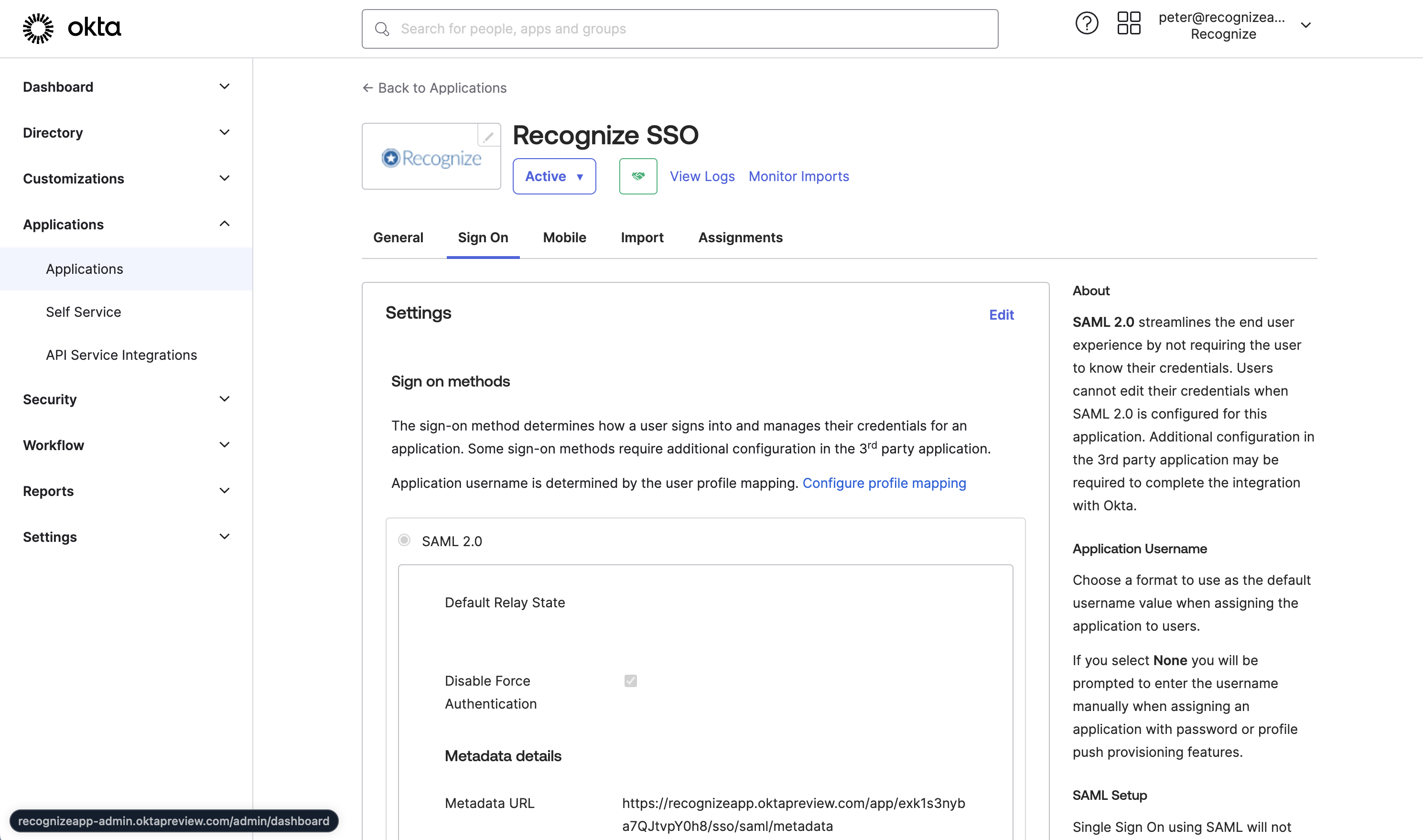Switch to the General tab

(x=398, y=237)
